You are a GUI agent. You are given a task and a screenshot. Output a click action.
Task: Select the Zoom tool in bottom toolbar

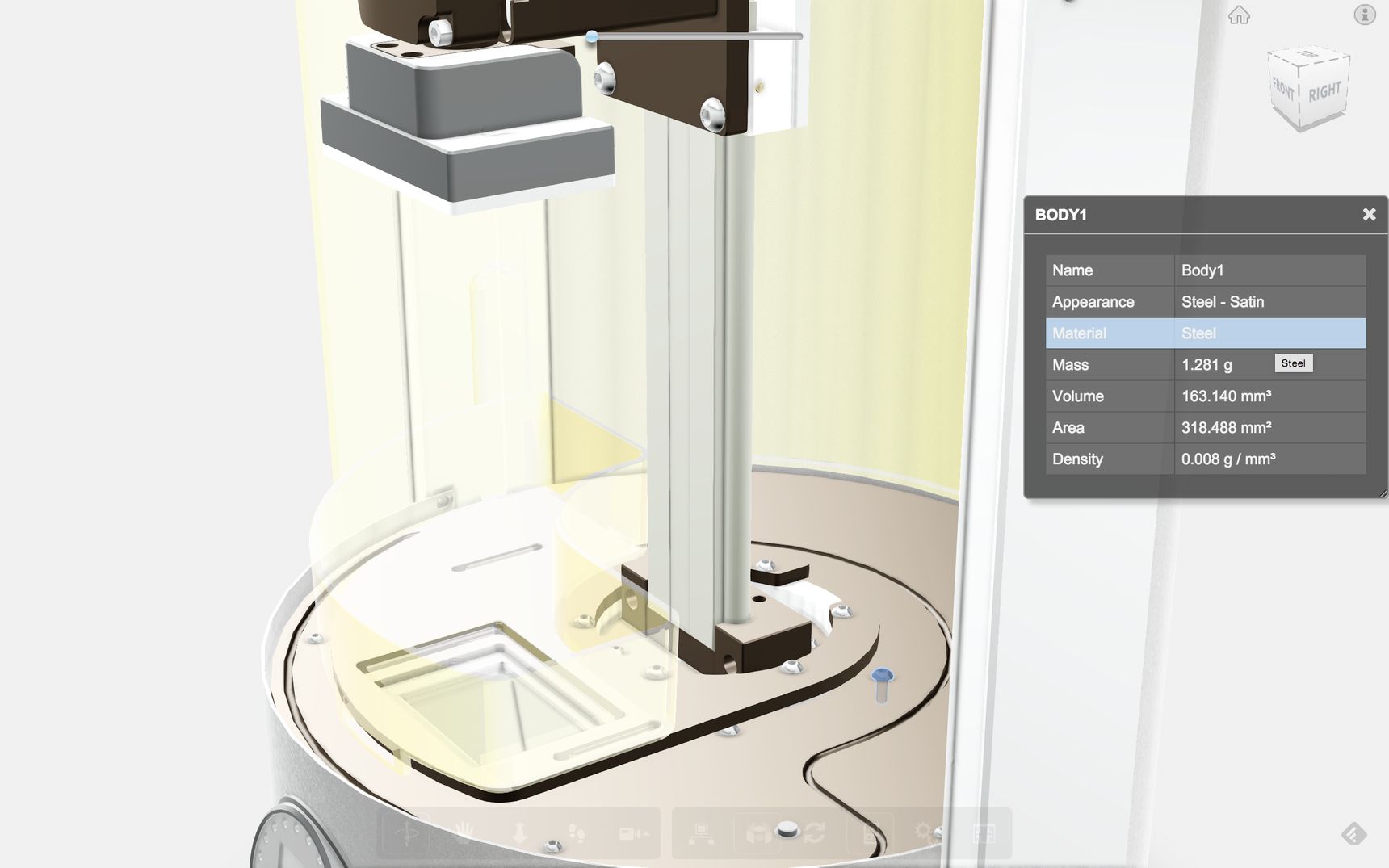[519, 832]
